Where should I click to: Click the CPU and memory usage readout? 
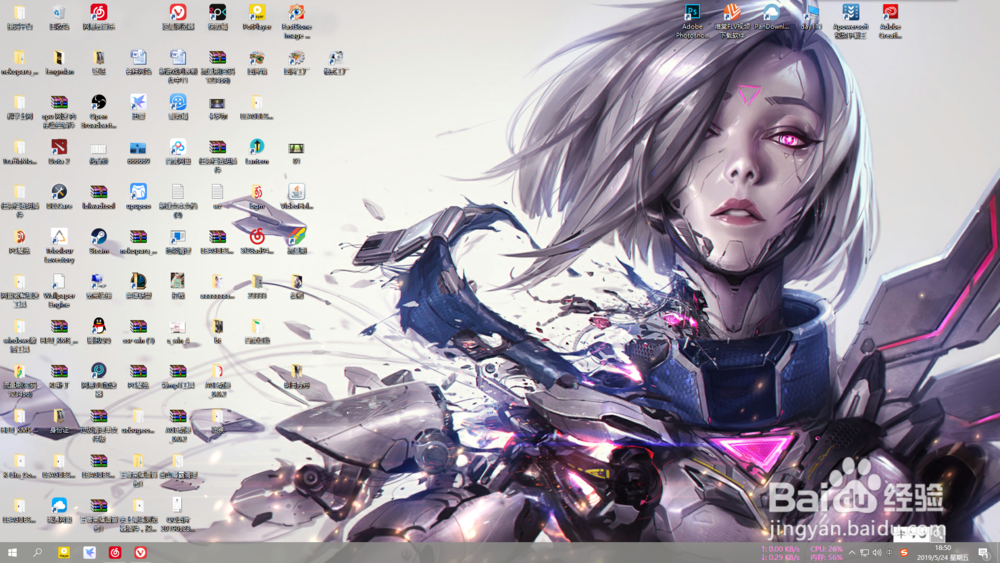tap(827, 553)
